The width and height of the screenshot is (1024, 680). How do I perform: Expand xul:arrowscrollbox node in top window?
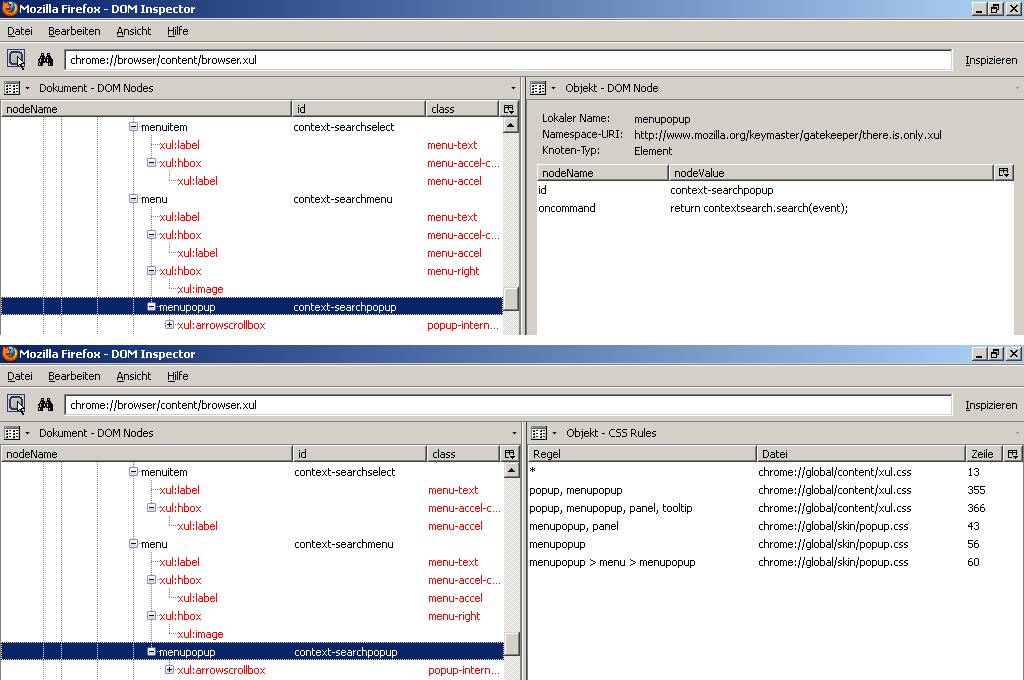(169, 325)
